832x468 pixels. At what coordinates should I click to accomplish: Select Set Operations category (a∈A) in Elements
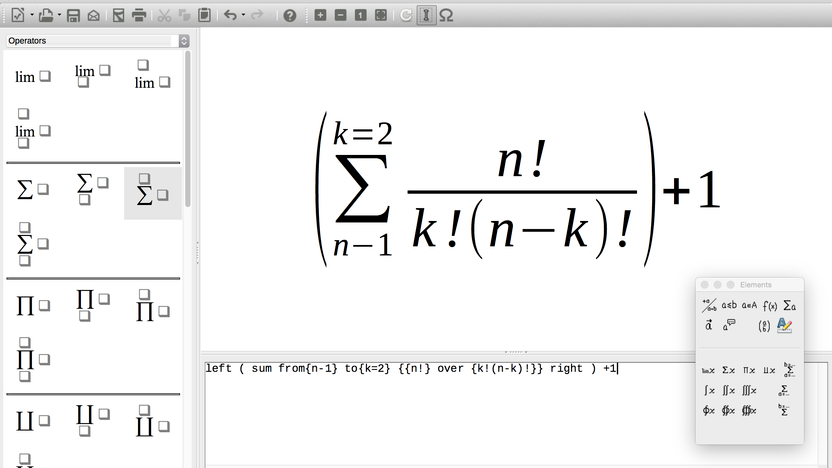pyautogui.click(x=749, y=305)
